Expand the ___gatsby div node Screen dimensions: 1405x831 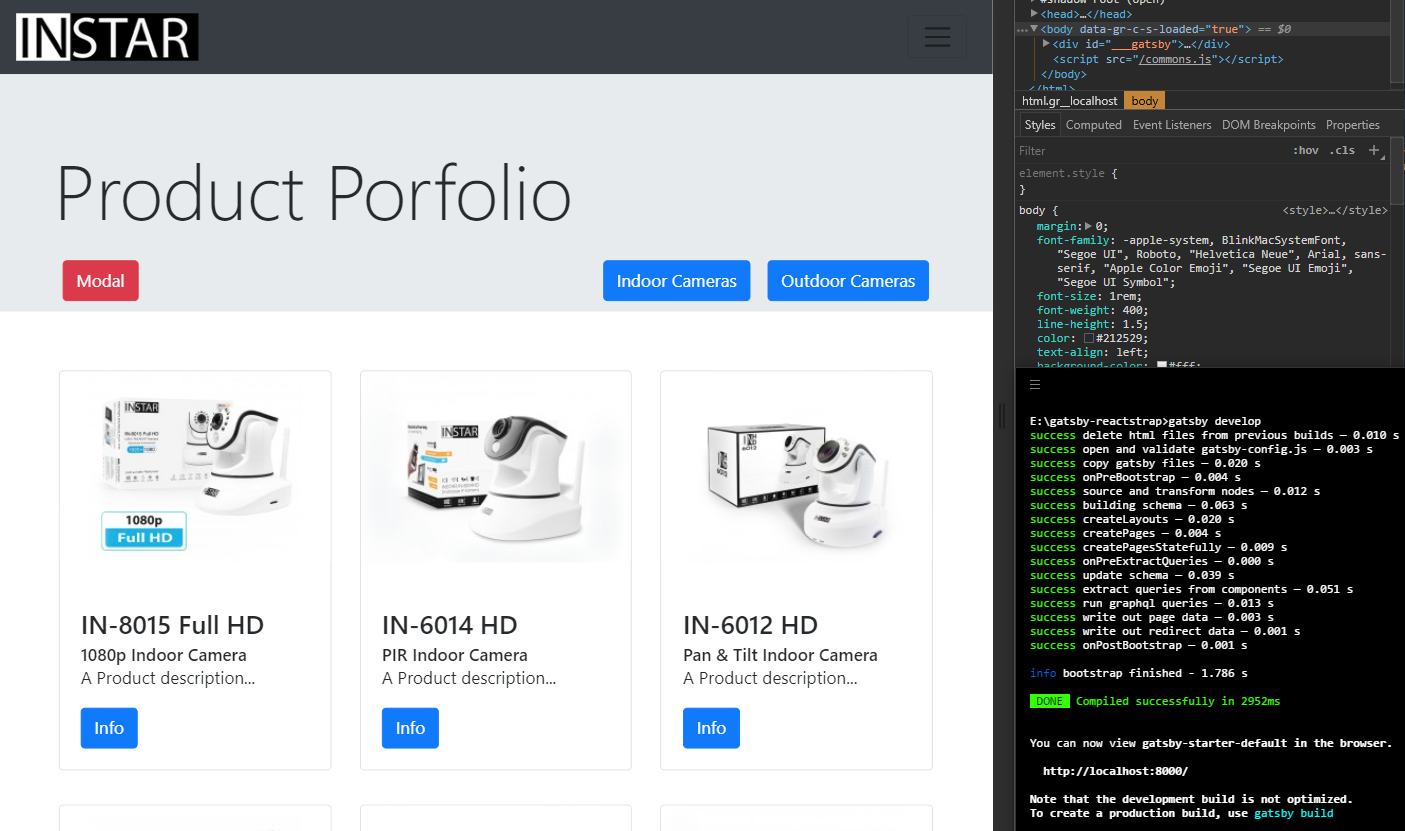click(x=1047, y=44)
